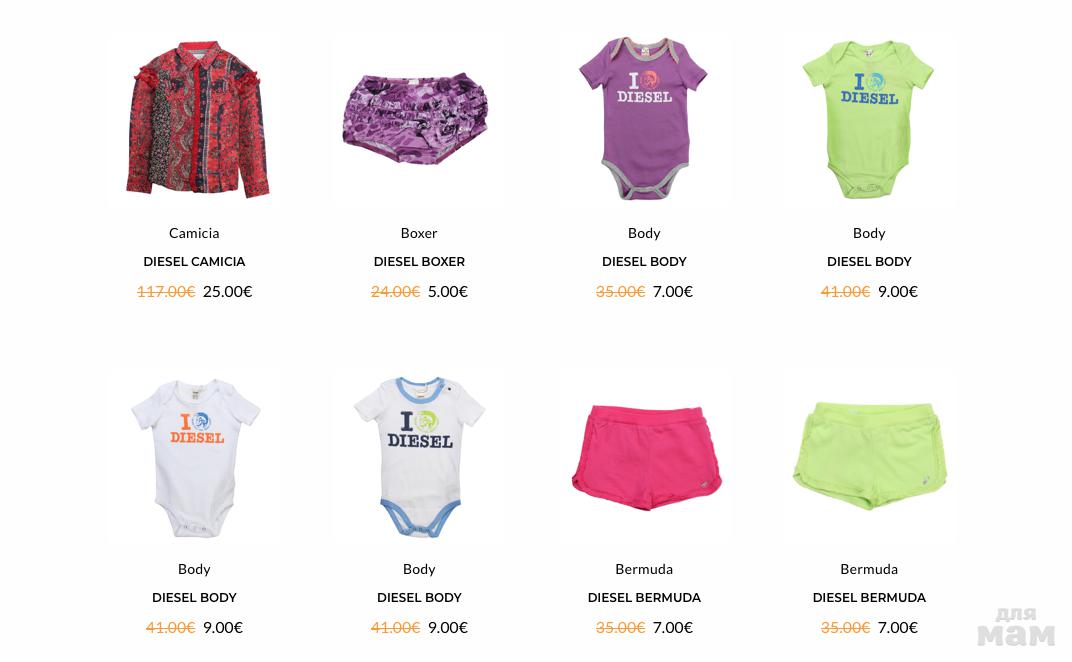
Task: Open white body with blue trim image
Action: pyautogui.click(x=419, y=457)
